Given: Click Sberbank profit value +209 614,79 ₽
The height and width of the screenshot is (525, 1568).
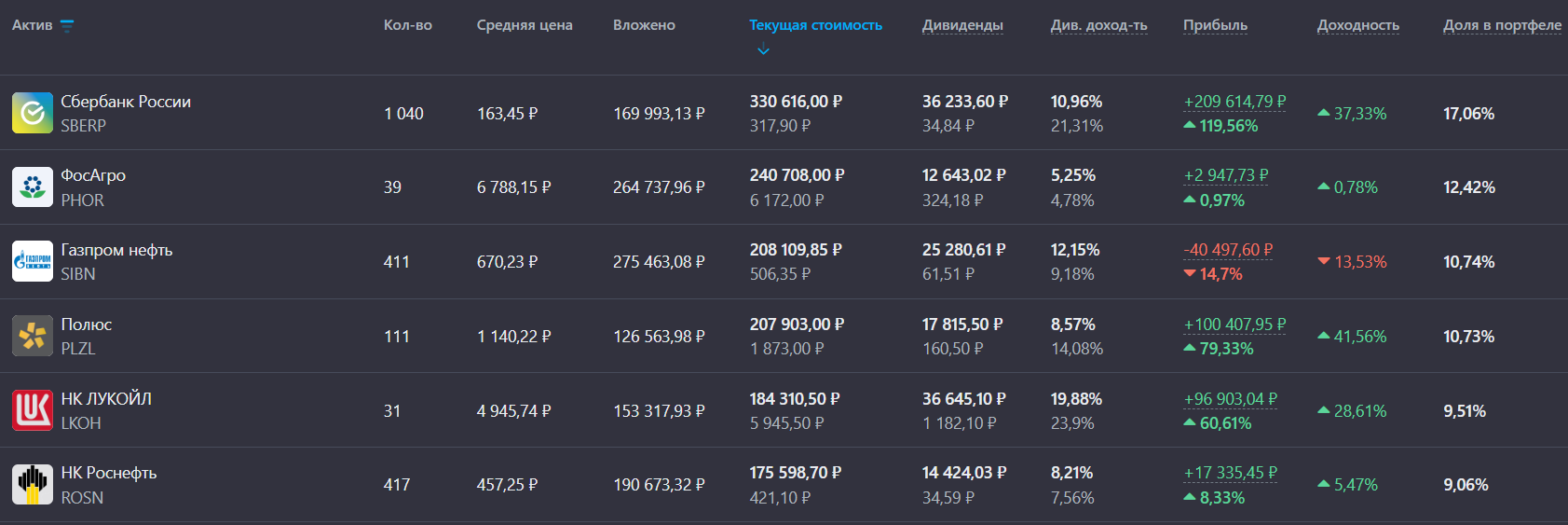Looking at the screenshot, I should 1234,102.
